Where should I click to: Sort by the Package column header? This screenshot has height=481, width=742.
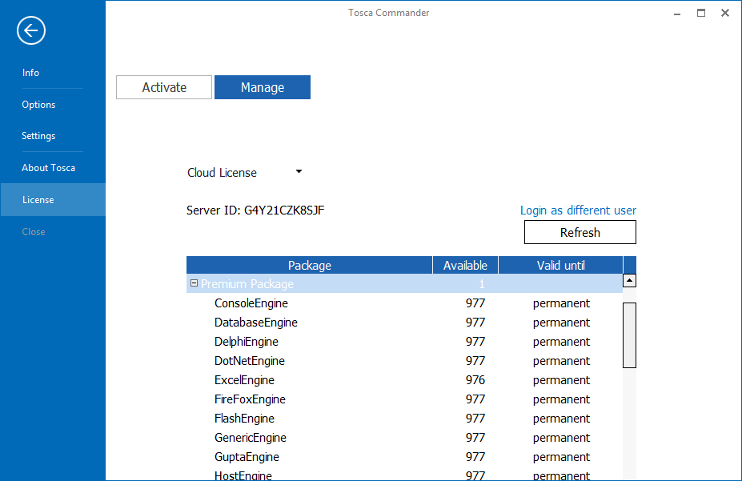coord(309,265)
